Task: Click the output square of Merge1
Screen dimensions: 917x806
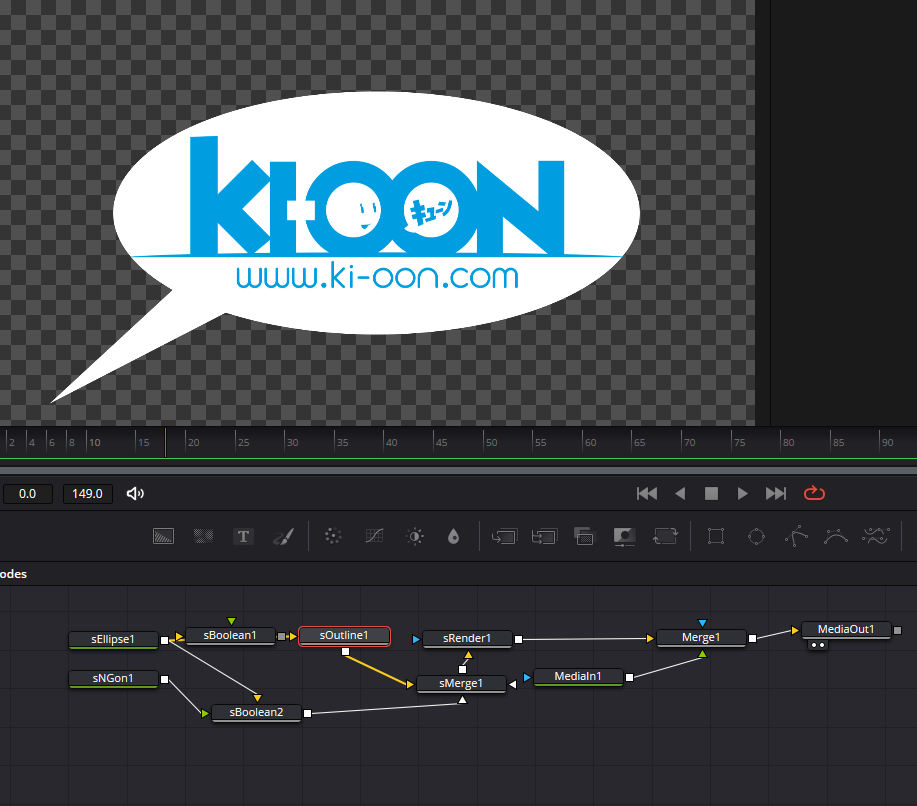Action: 753,639
